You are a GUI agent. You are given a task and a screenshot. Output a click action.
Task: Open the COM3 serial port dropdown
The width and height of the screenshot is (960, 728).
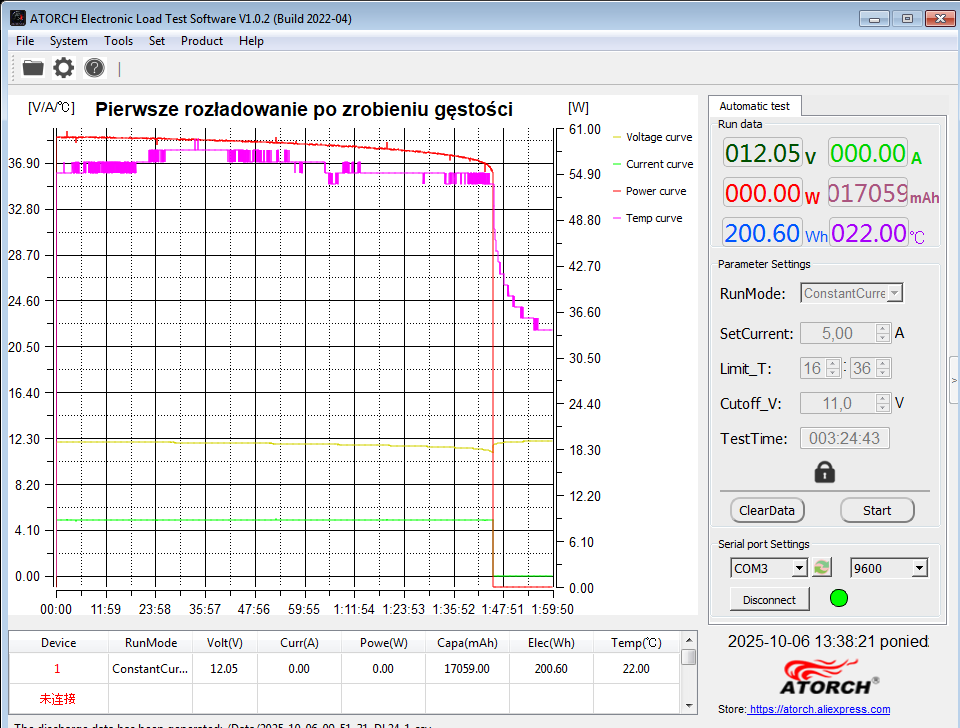pos(799,568)
